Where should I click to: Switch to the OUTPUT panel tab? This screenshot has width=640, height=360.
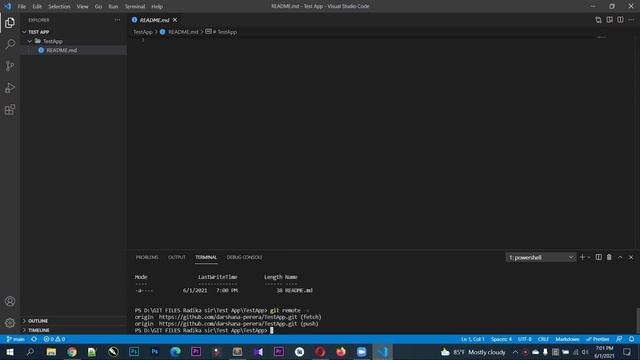point(177,257)
